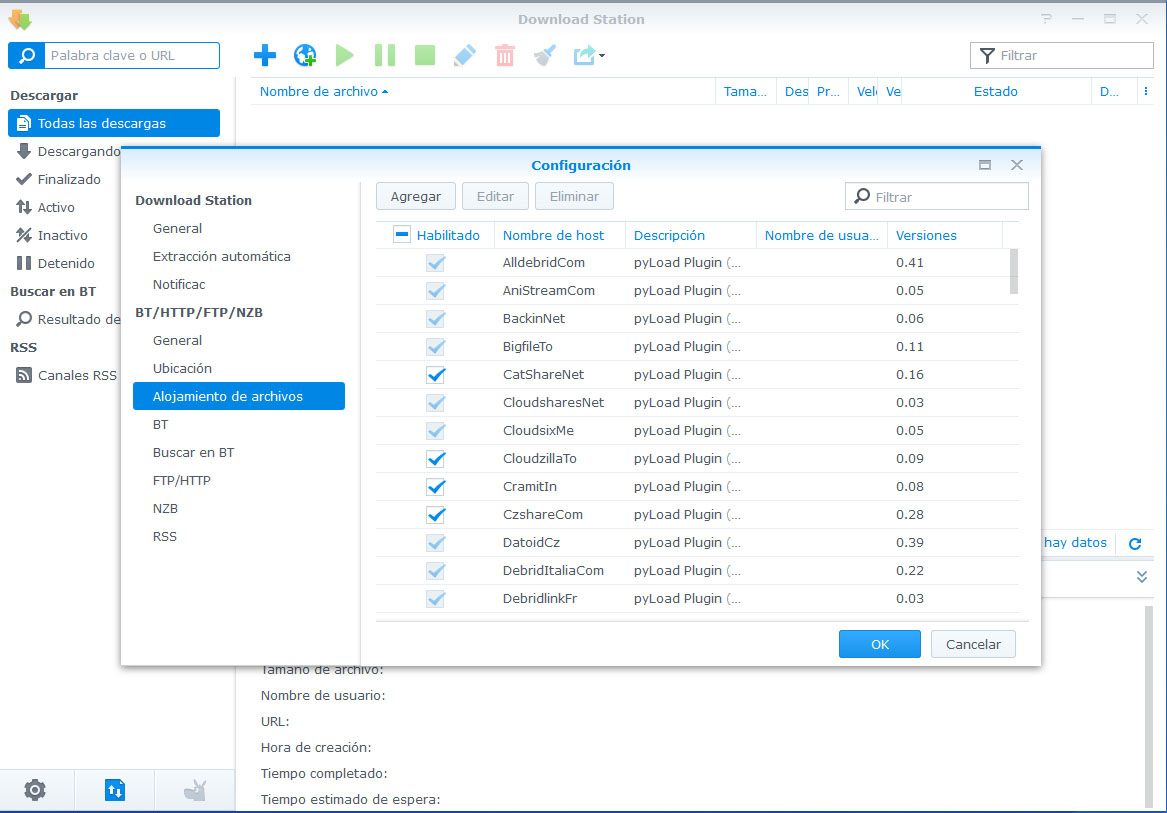Open Extracción automática settings page
1167x813 pixels.
pos(222,256)
